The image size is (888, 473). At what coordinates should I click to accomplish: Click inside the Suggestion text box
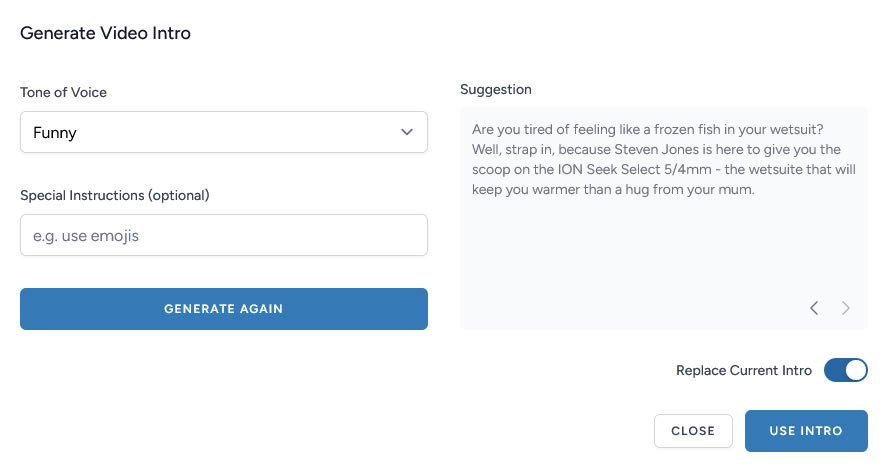click(x=663, y=250)
